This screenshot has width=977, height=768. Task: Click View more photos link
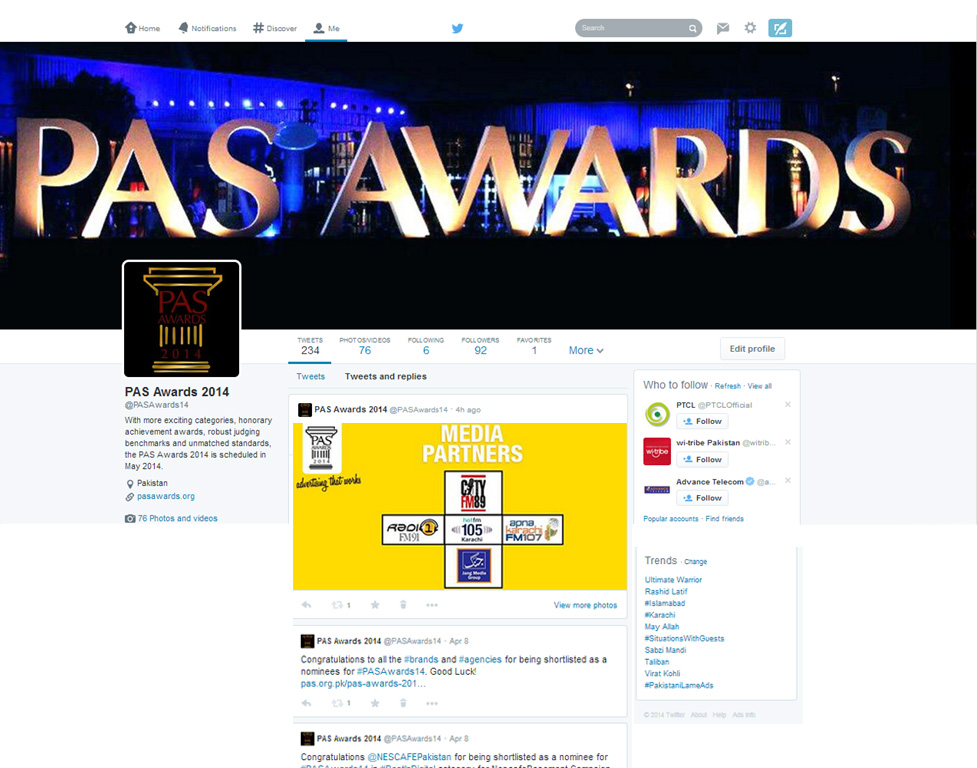click(x=585, y=605)
